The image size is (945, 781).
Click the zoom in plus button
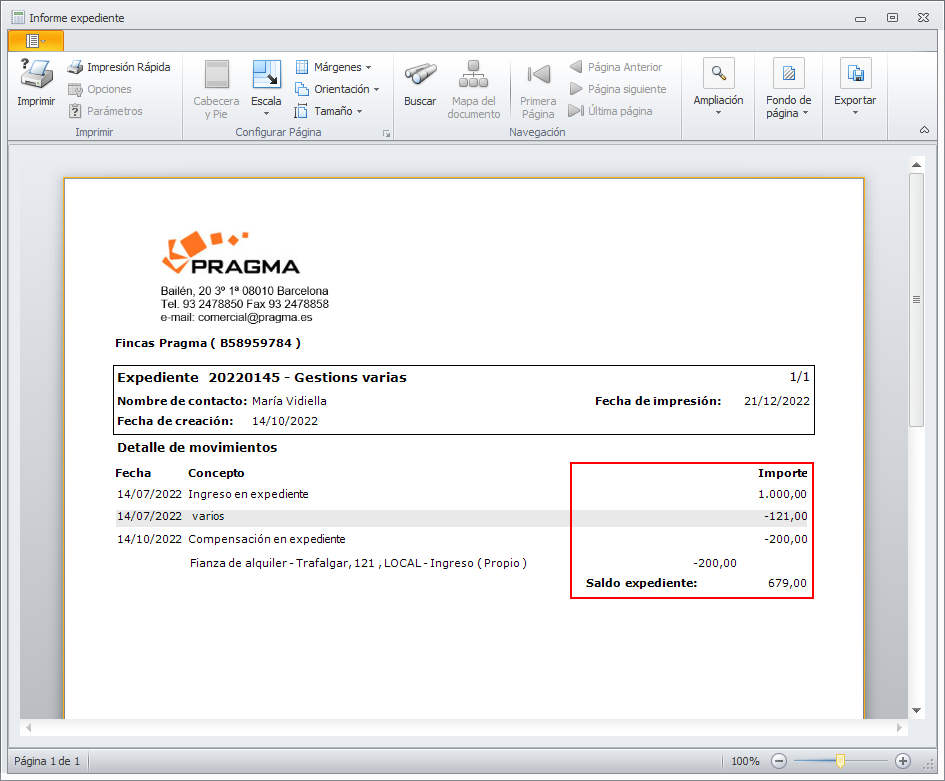(902, 761)
